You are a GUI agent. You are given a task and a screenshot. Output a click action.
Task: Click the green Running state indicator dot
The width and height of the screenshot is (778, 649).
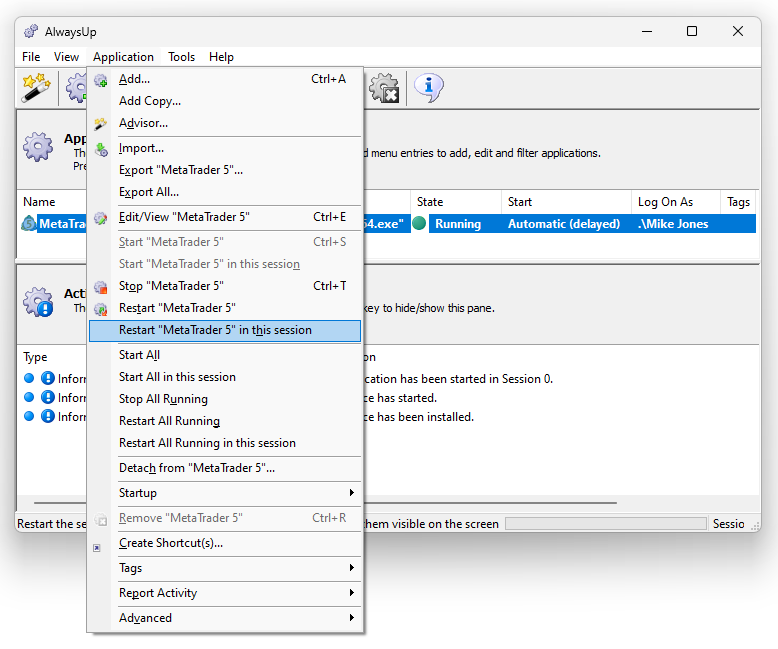coord(419,224)
